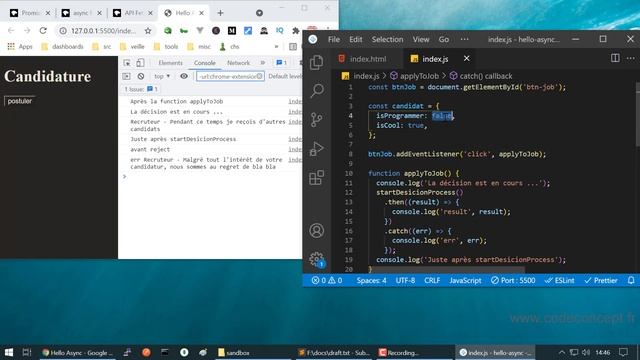Open the Default levels dropdown in the console
The image size is (640, 360).
click(x=285, y=76)
